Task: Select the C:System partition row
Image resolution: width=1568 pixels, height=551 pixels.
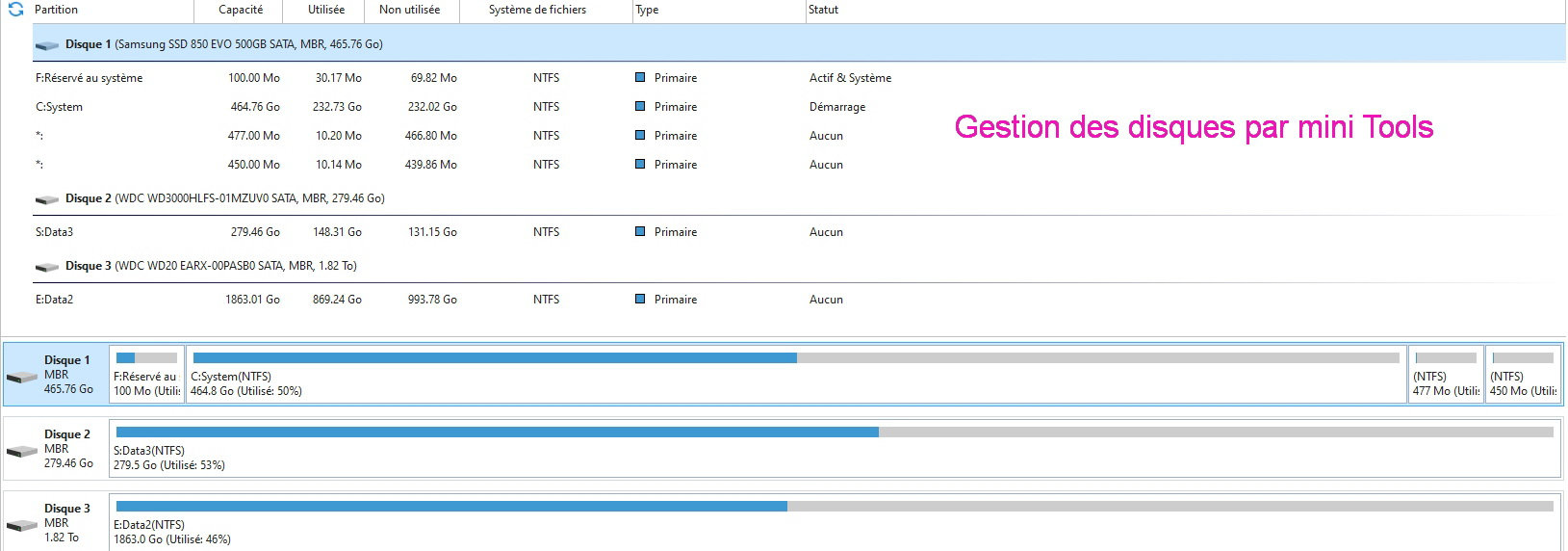Action: 60,107
